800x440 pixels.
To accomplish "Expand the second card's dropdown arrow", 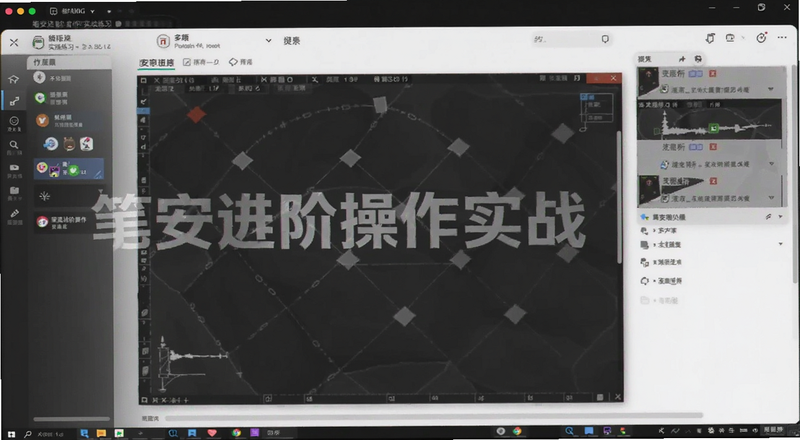I will click(x=771, y=164).
